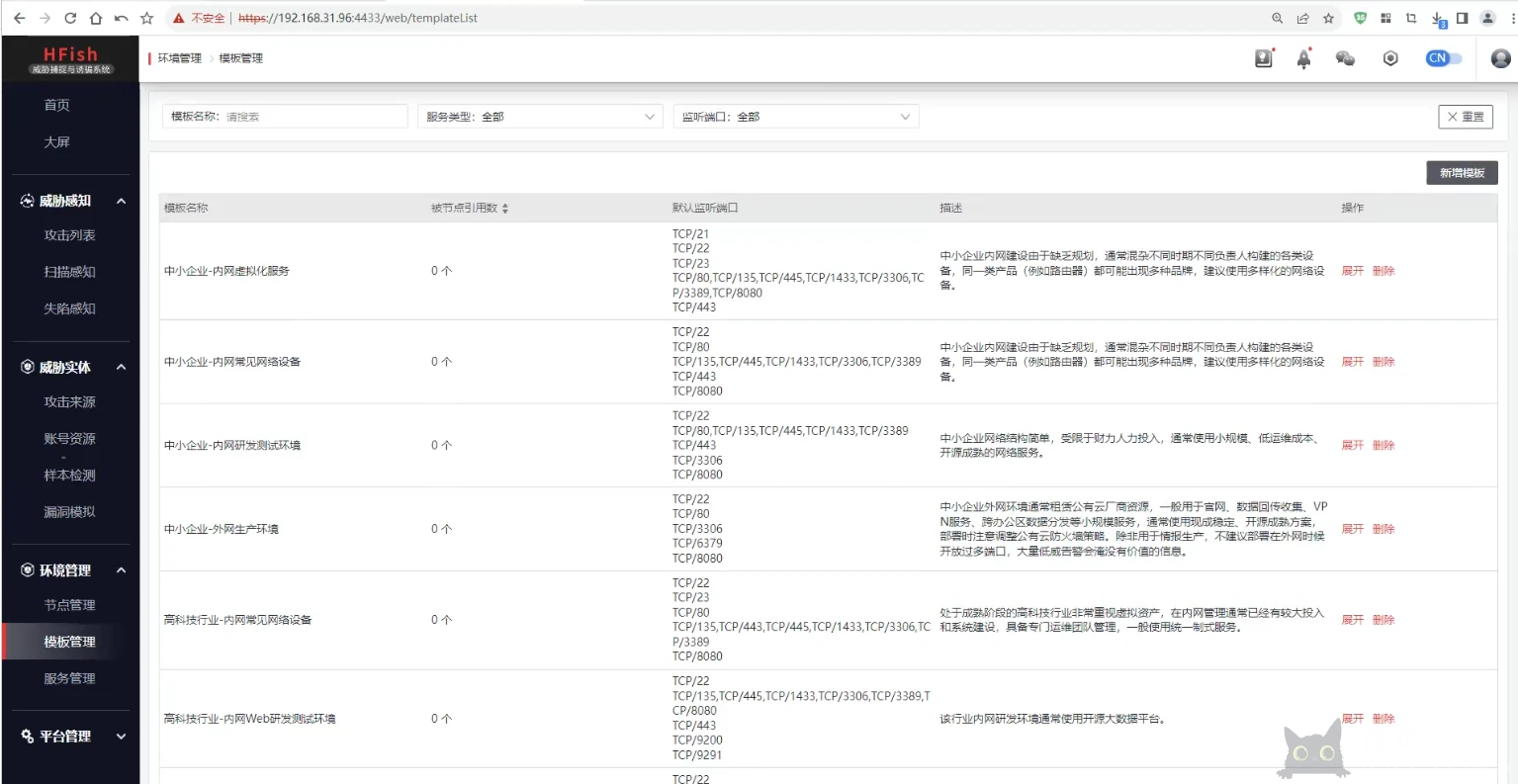
Task: Go to 攻击列表 in sidebar
Action: (x=69, y=235)
